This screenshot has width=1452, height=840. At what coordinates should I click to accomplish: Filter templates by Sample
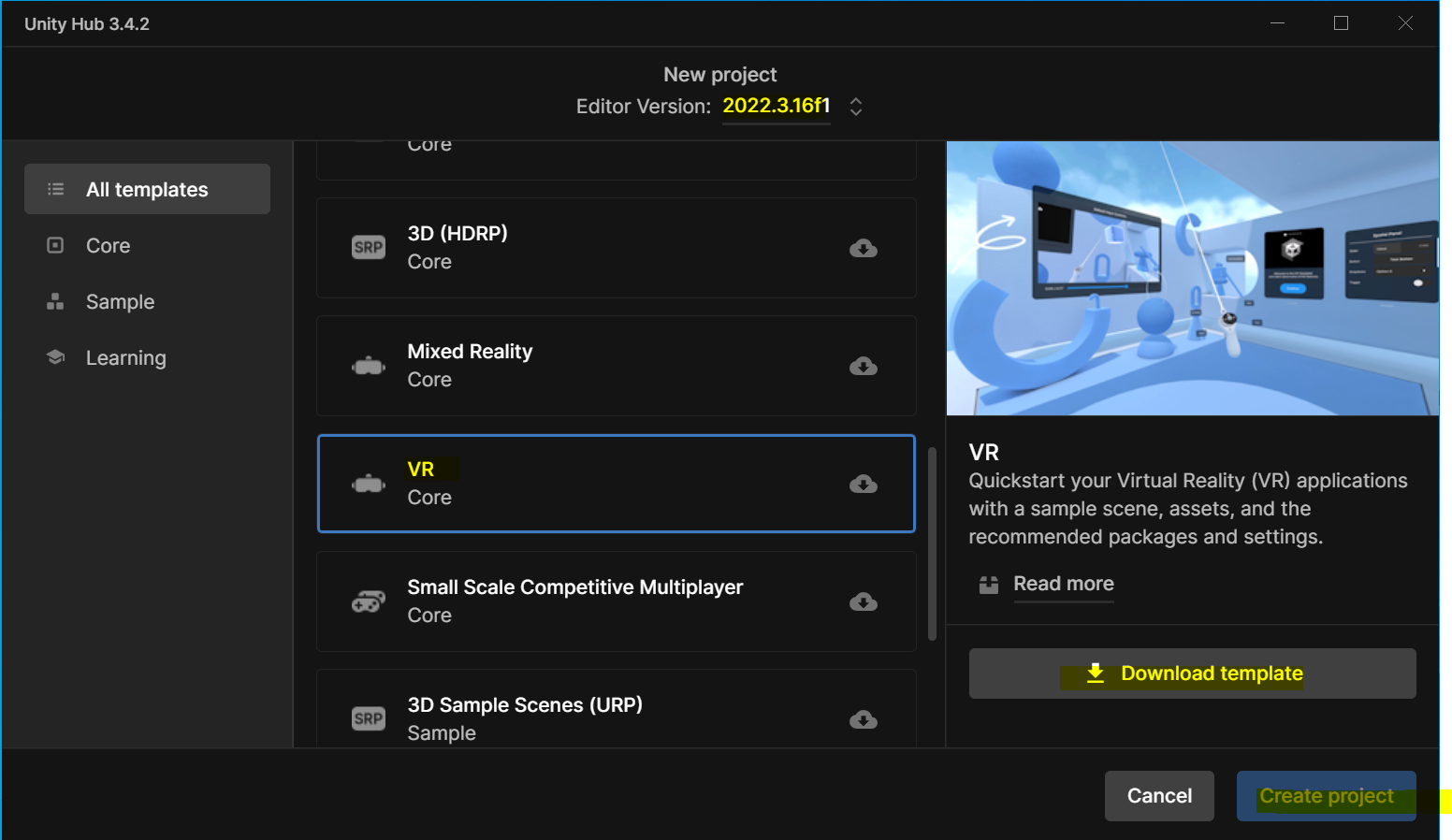120,301
